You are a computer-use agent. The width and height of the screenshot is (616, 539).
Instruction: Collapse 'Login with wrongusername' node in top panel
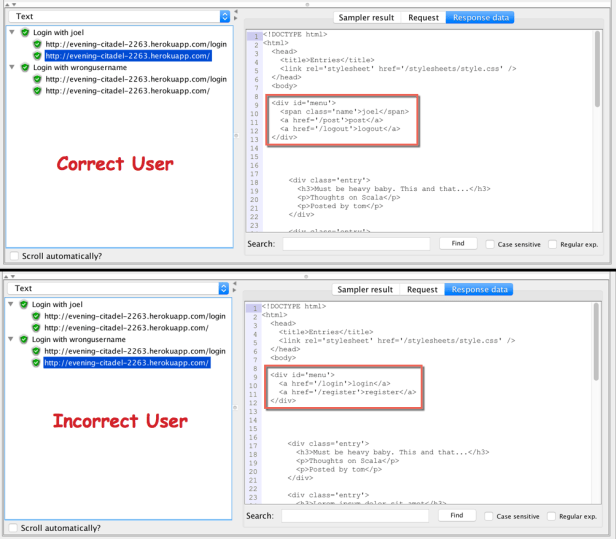12,67
